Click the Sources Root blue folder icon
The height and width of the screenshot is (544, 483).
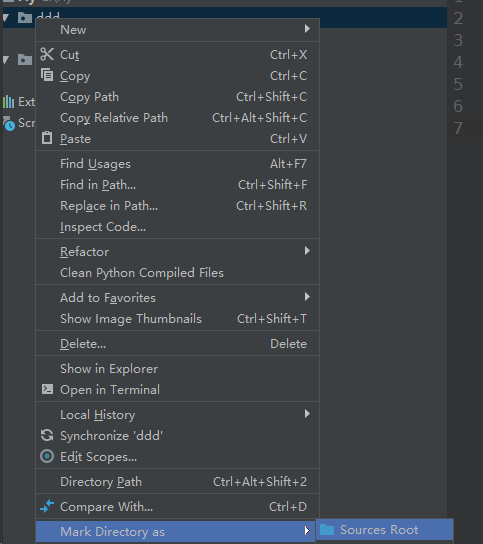coord(327,530)
